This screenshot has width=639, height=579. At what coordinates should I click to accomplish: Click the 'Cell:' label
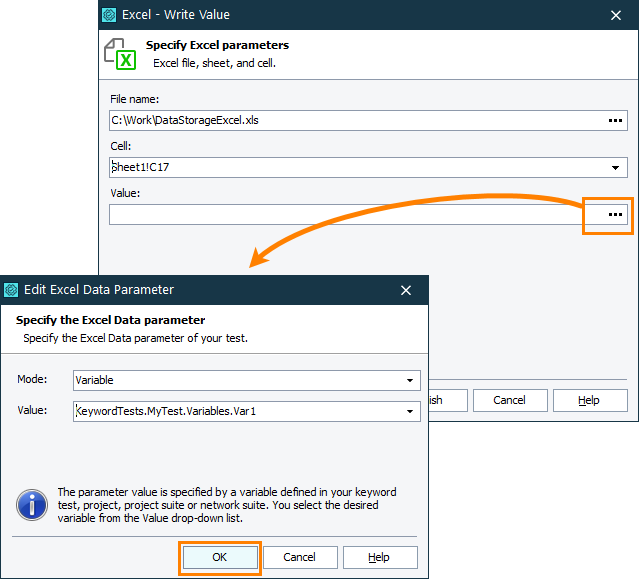point(121,146)
